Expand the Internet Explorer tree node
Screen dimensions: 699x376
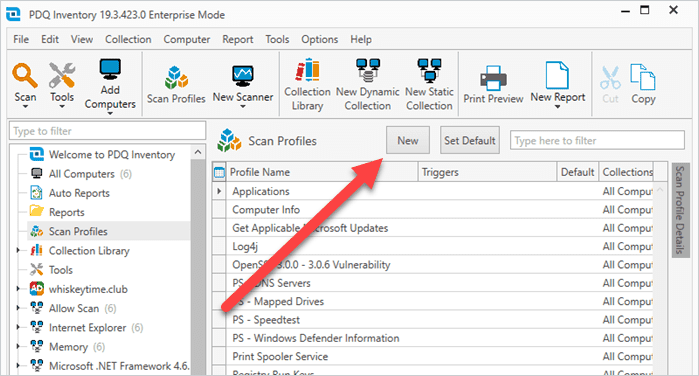(18, 327)
